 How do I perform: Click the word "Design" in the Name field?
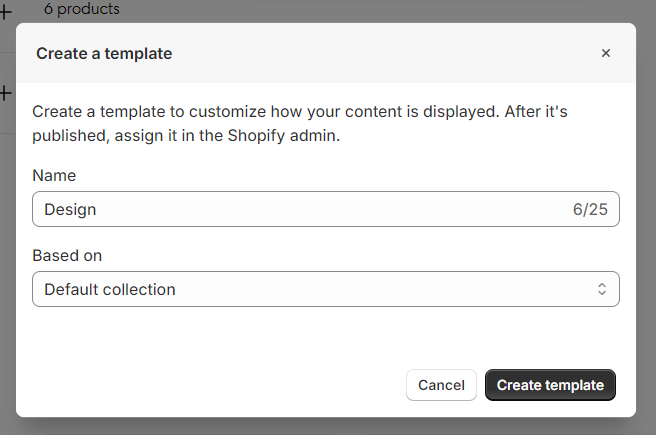70,209
